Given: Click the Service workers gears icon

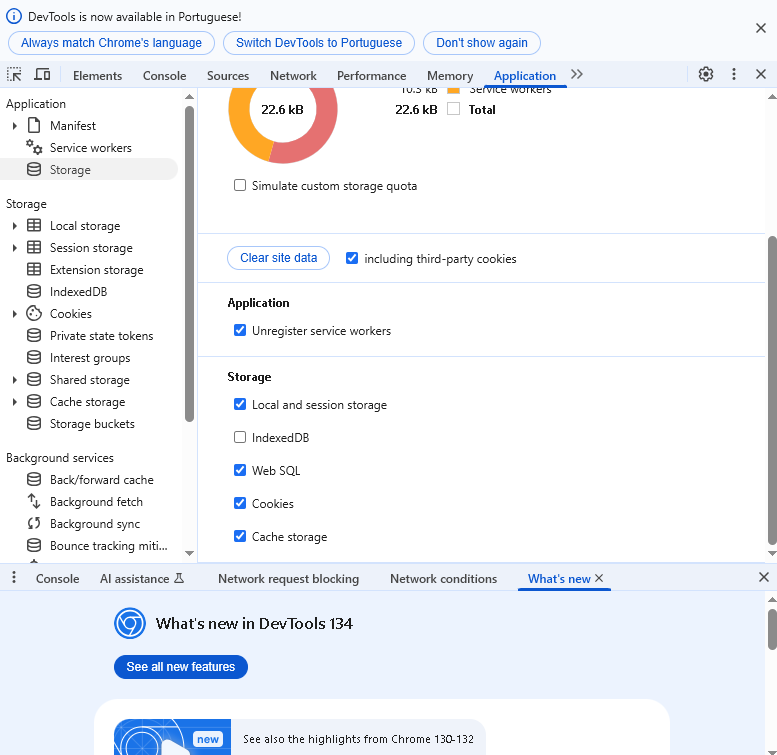Looking at the screenshot, I should click(x=34, y=147).
